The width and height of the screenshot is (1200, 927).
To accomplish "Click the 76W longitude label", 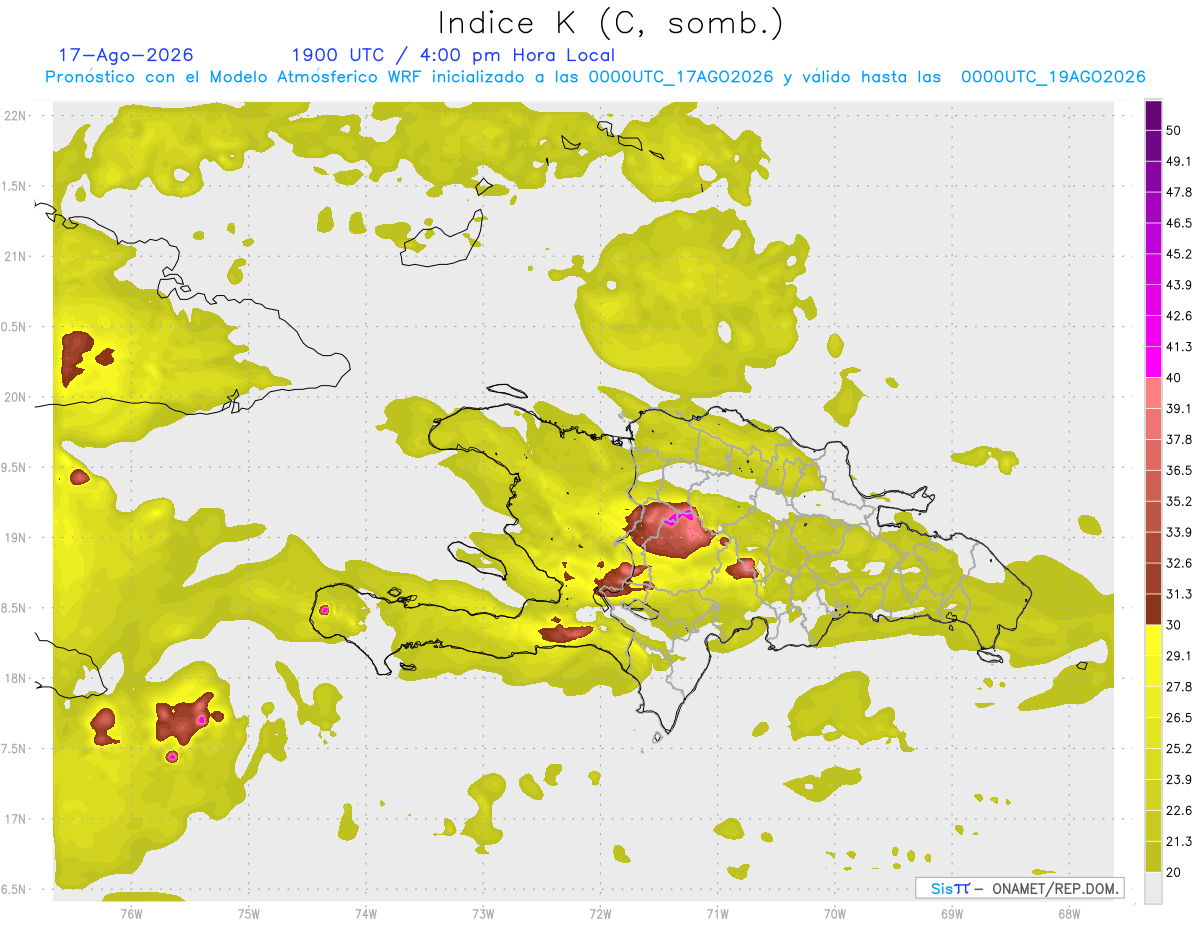I will pyautogui.click(x=131, y=913).
